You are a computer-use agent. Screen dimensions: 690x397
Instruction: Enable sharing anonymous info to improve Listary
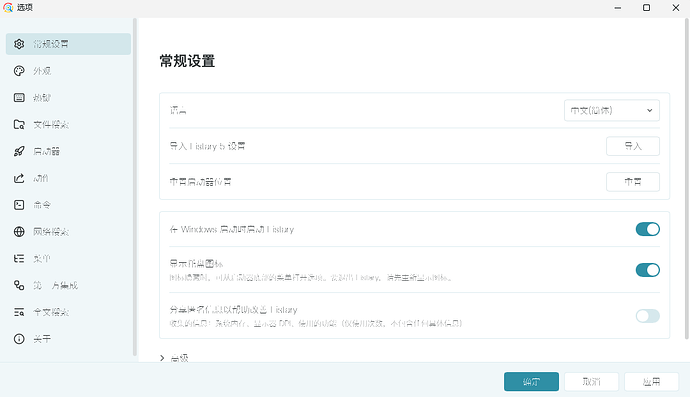647,316
